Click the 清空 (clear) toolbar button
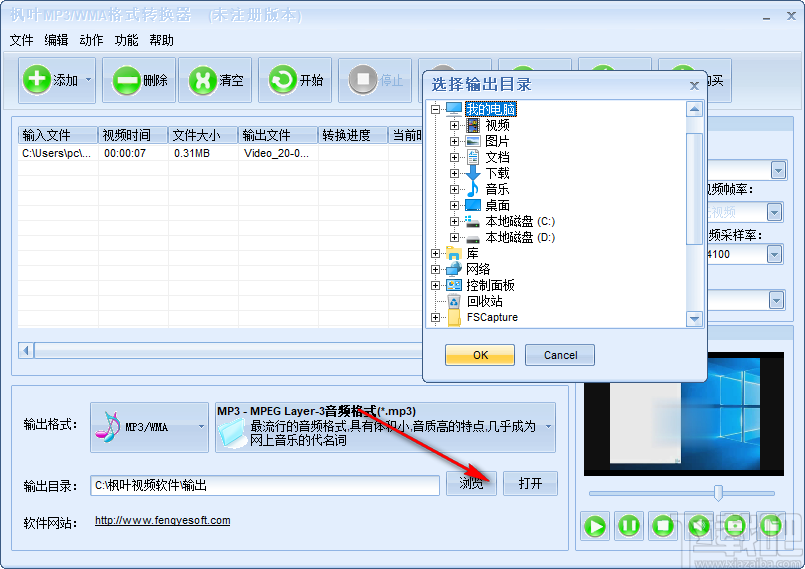This screenshot has width=805, height=569. [215, 80]
